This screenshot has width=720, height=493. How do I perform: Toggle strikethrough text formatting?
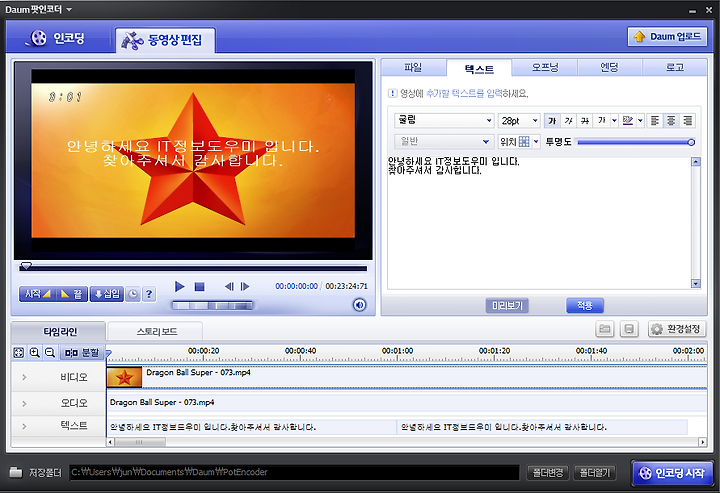(585, 121)
